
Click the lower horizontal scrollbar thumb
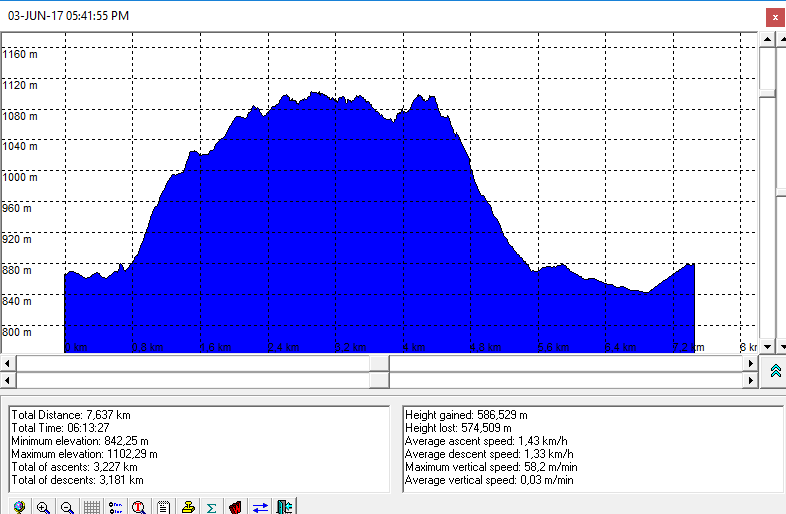(379, 381)
